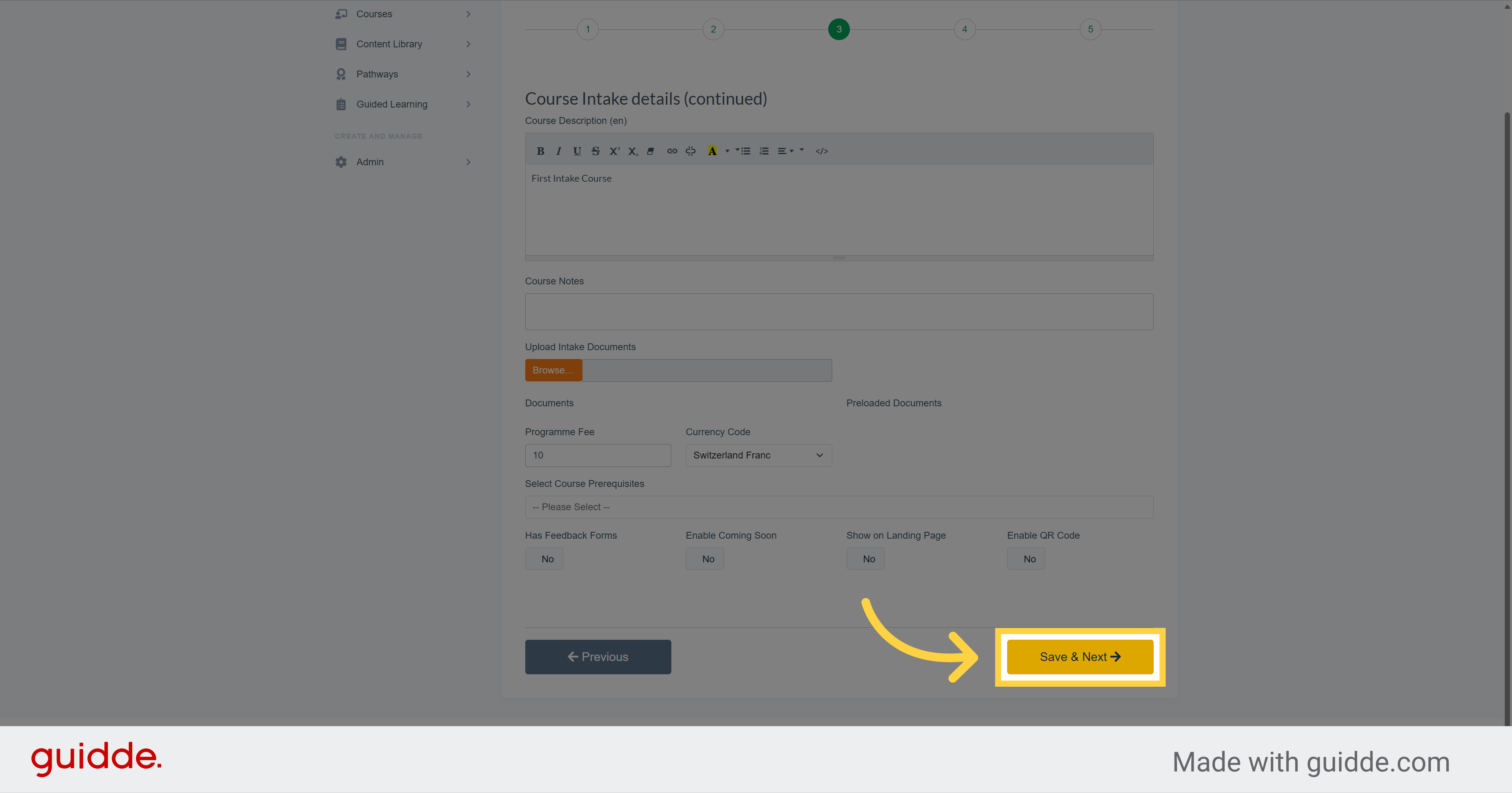This screenshot has height=793, width=1512.
Task: Click the Admin gear icon
Action: click(341, 162)
